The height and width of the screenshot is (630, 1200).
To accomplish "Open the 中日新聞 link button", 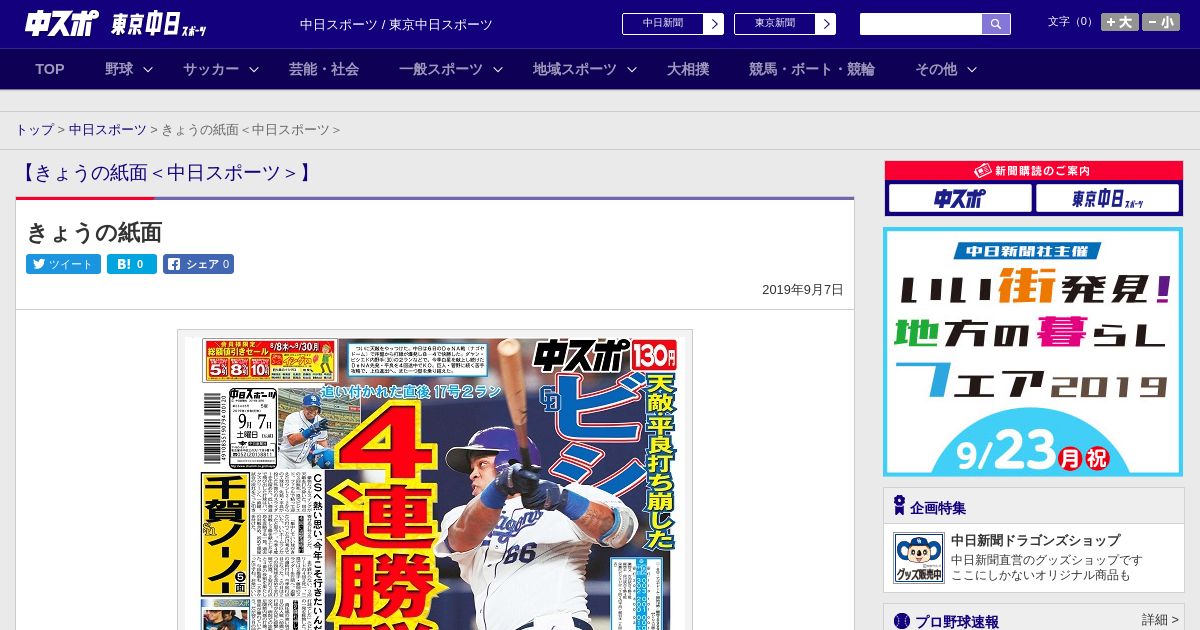I will pyautogui.click(x=662, y=24).
